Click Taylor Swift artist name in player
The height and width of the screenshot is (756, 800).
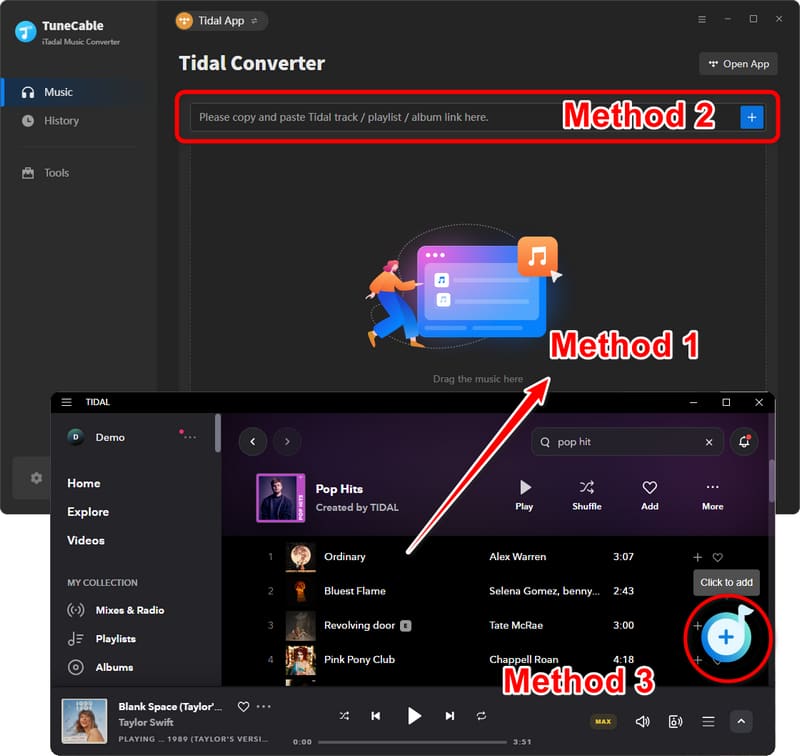click(x=146, y=722)
